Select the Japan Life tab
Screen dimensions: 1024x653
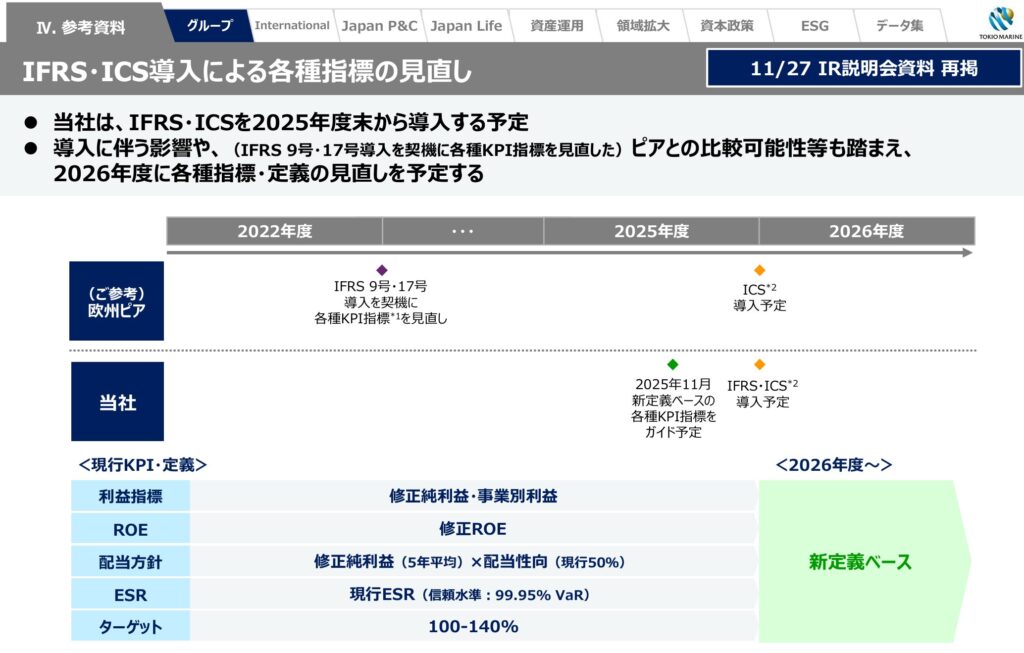[x=466, y=24]
